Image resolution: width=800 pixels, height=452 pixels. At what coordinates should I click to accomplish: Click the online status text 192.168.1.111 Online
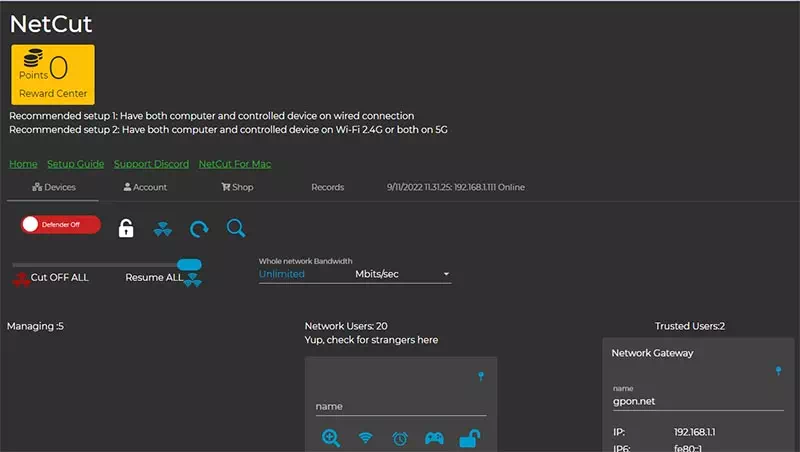pyautogui.click(x=456, y=187)
